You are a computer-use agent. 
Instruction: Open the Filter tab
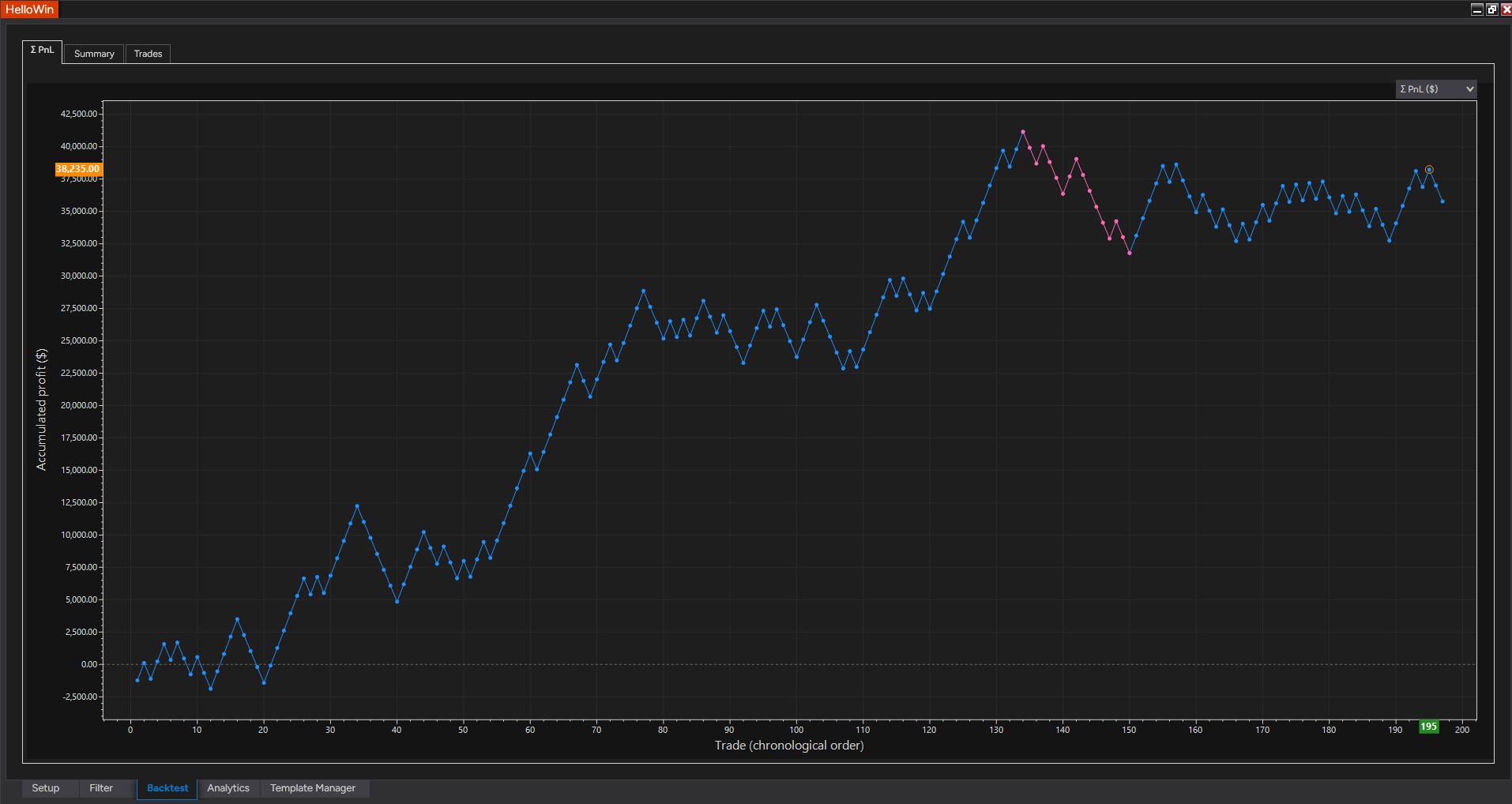tap(101, 788)
